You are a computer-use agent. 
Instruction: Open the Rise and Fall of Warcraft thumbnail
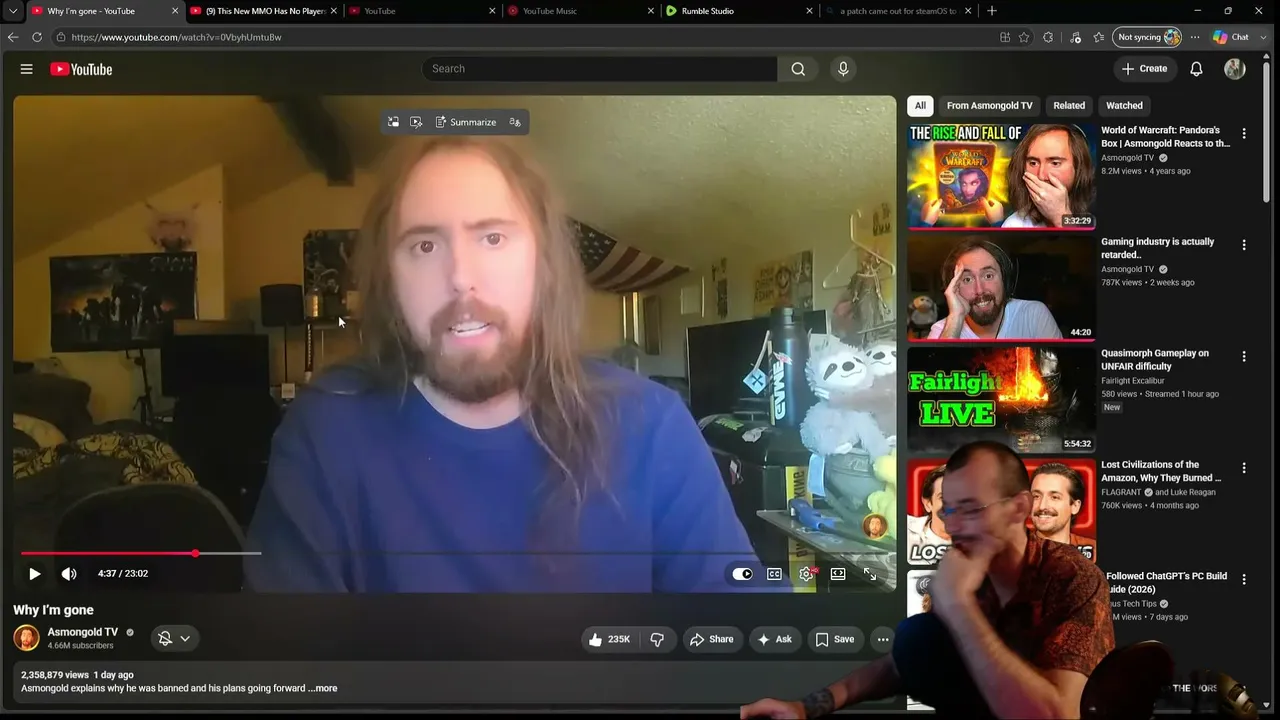pyautogui.click(x=1001, y=176)
